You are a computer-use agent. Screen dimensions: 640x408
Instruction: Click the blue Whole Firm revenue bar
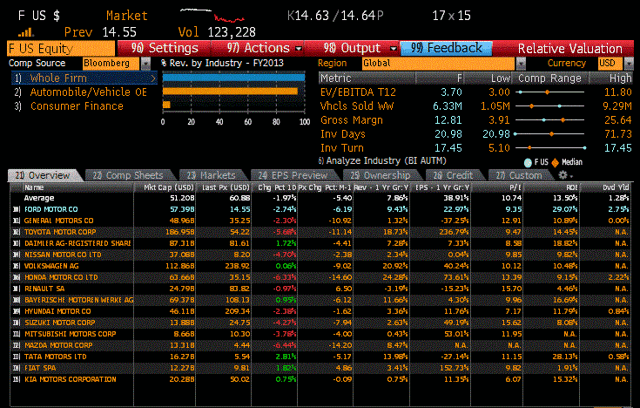[234, 78]
